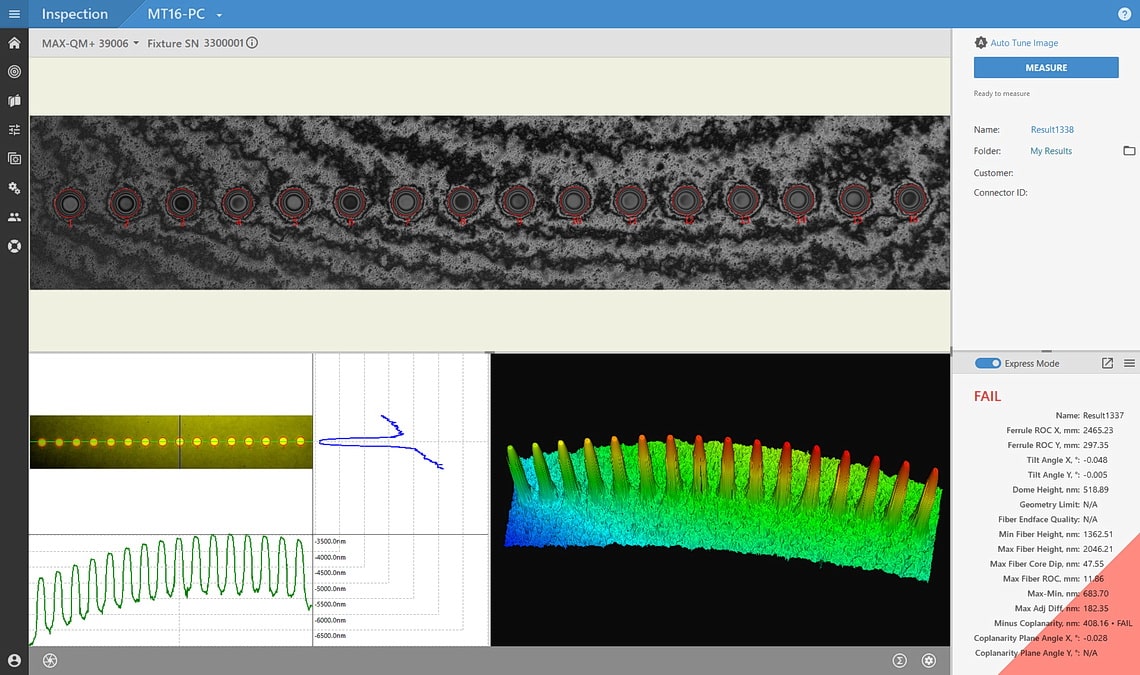Select the Tilt Angle X value -0.048
The height and width of the screenshot is (675, 1140).
1095,460
